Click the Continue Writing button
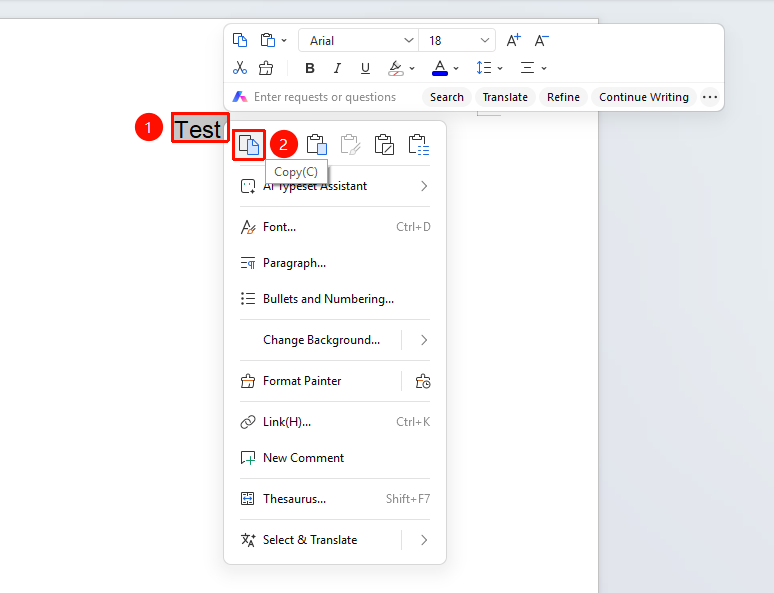The image size is (774, 593). coord(644,97)
